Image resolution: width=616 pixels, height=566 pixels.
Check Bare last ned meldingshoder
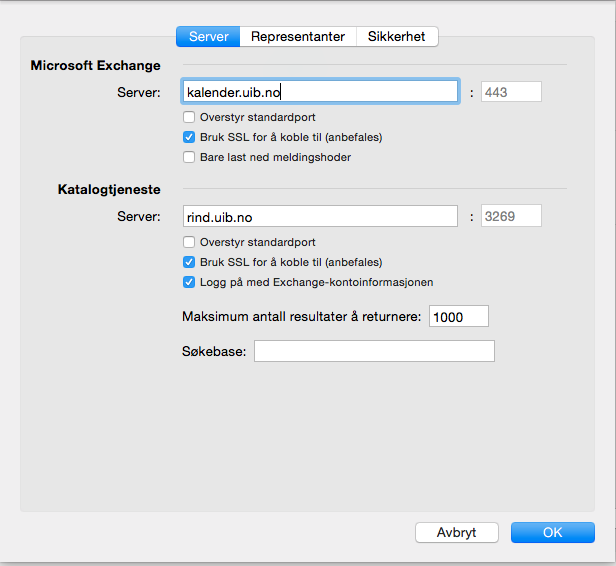coord(189,157)
